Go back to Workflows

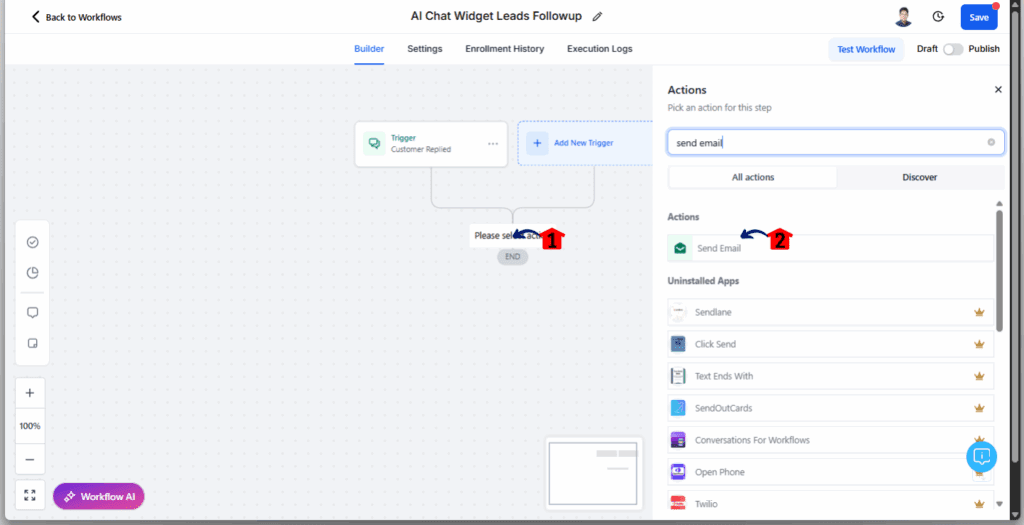point(76,17)
